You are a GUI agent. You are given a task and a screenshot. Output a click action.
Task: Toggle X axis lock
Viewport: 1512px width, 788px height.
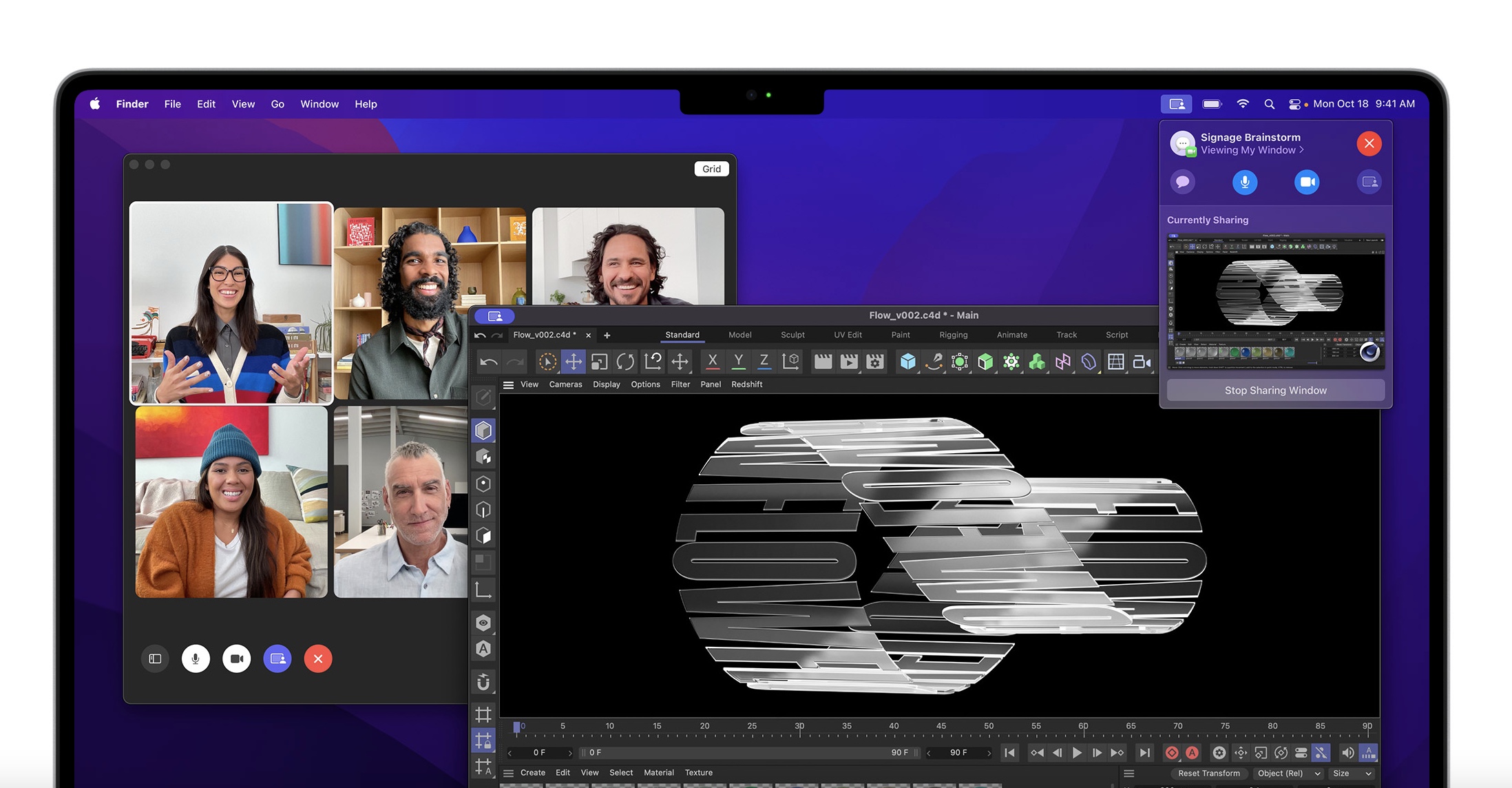pos(713,361)
